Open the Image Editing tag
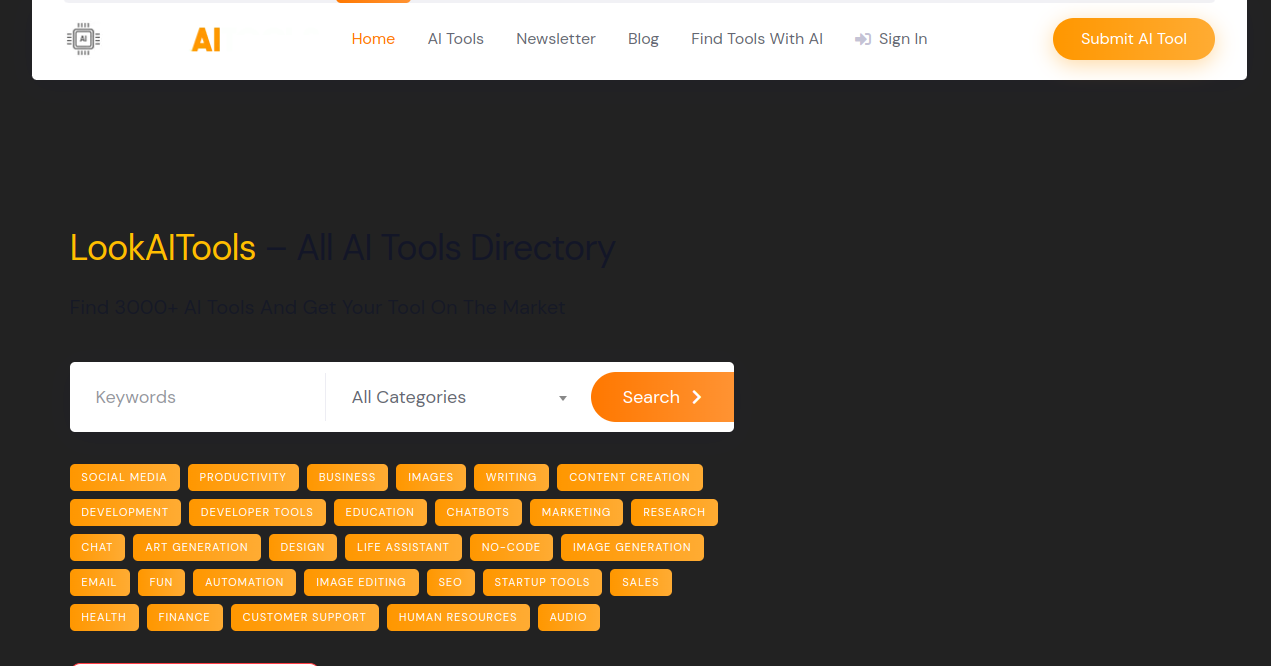 361,582
